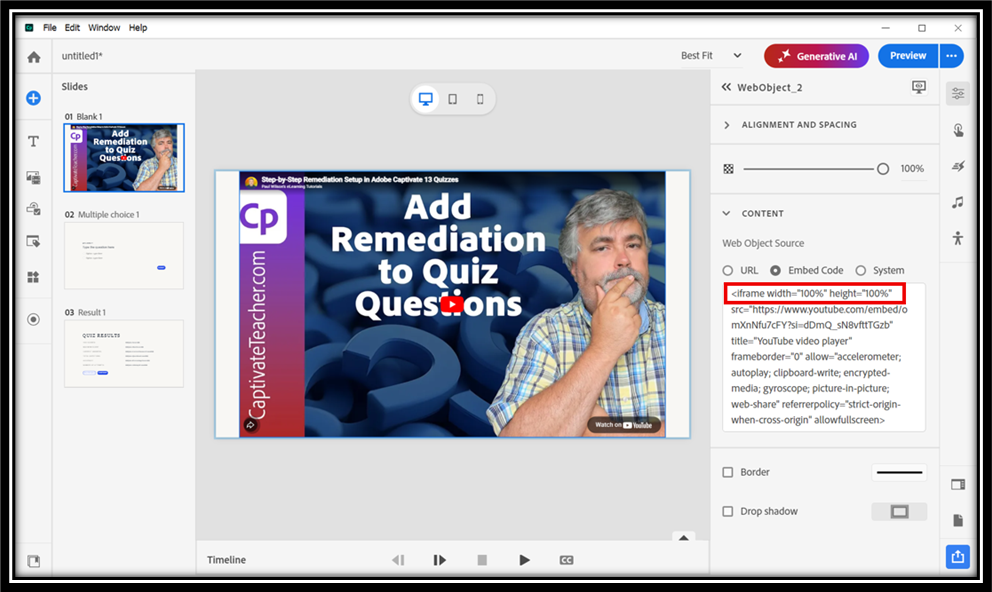Expand the Alignment and Spacing section

(x=728, y=125)
